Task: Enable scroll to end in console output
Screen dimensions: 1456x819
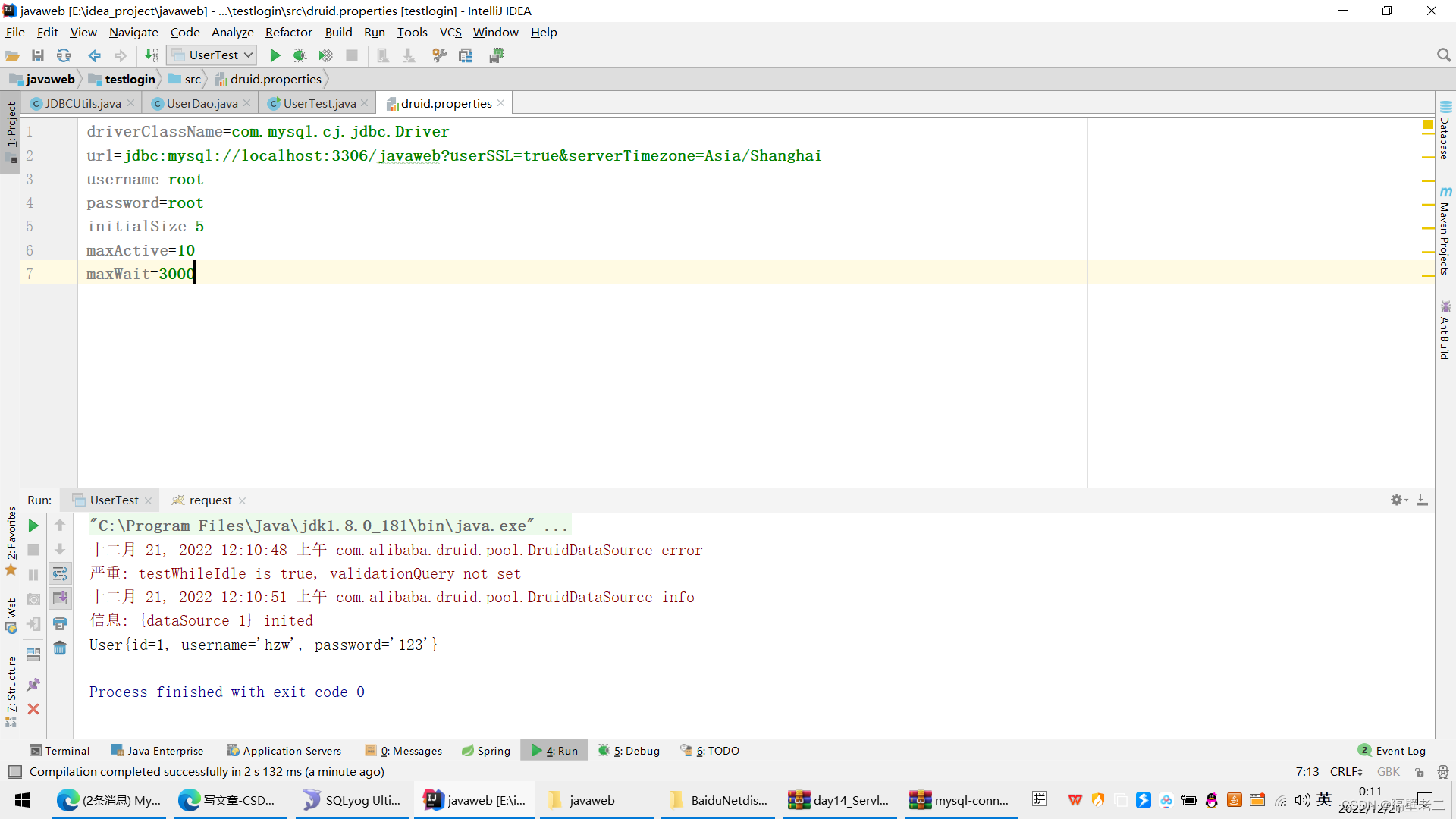Action: pyautogui.click(x=60, y=598)
